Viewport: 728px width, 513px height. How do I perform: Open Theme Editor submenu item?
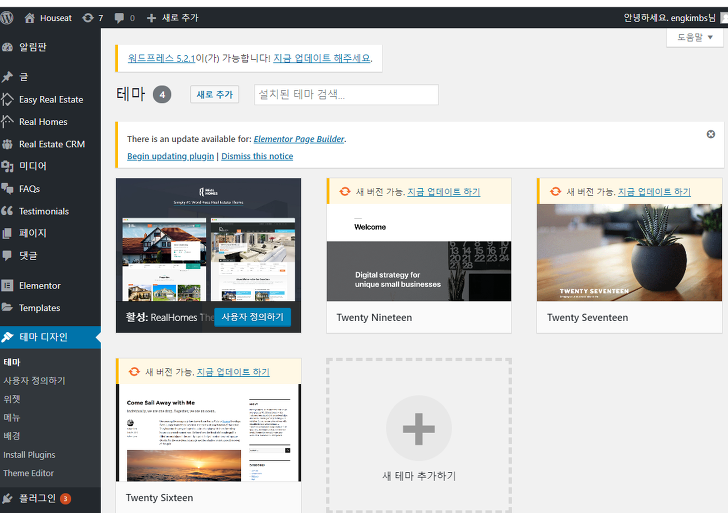pos(28,473)
